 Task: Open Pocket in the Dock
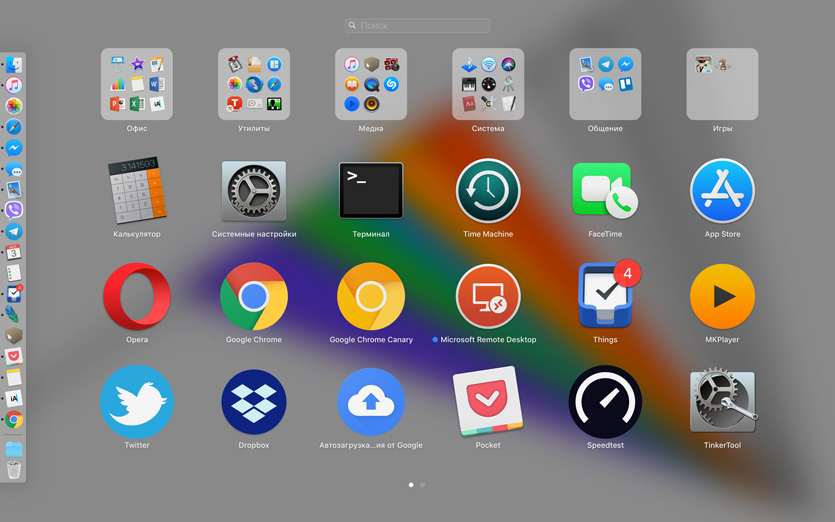pyautogui.click(x=14, y=356)
